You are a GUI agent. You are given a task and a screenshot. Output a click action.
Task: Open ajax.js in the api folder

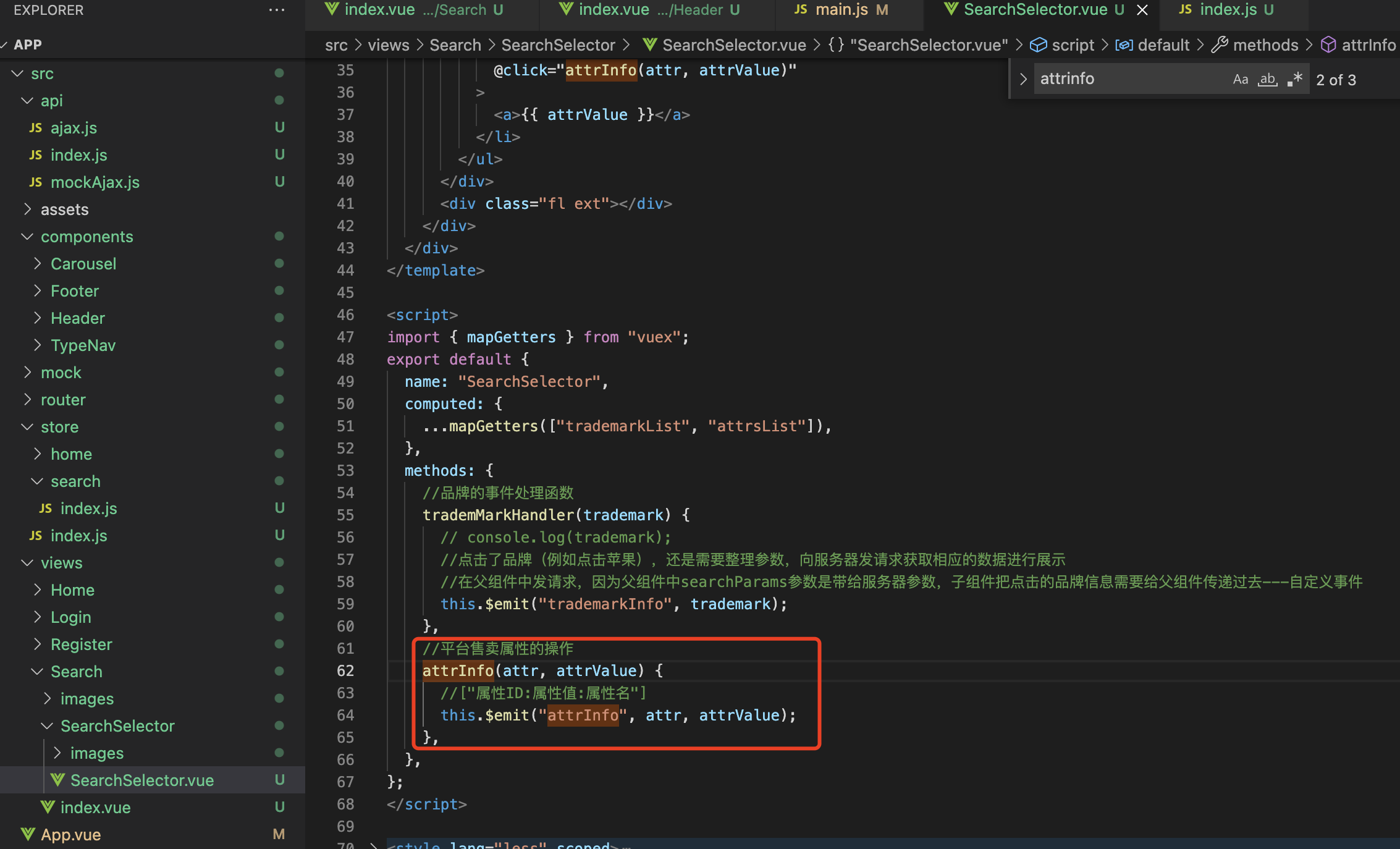(74, 128)
